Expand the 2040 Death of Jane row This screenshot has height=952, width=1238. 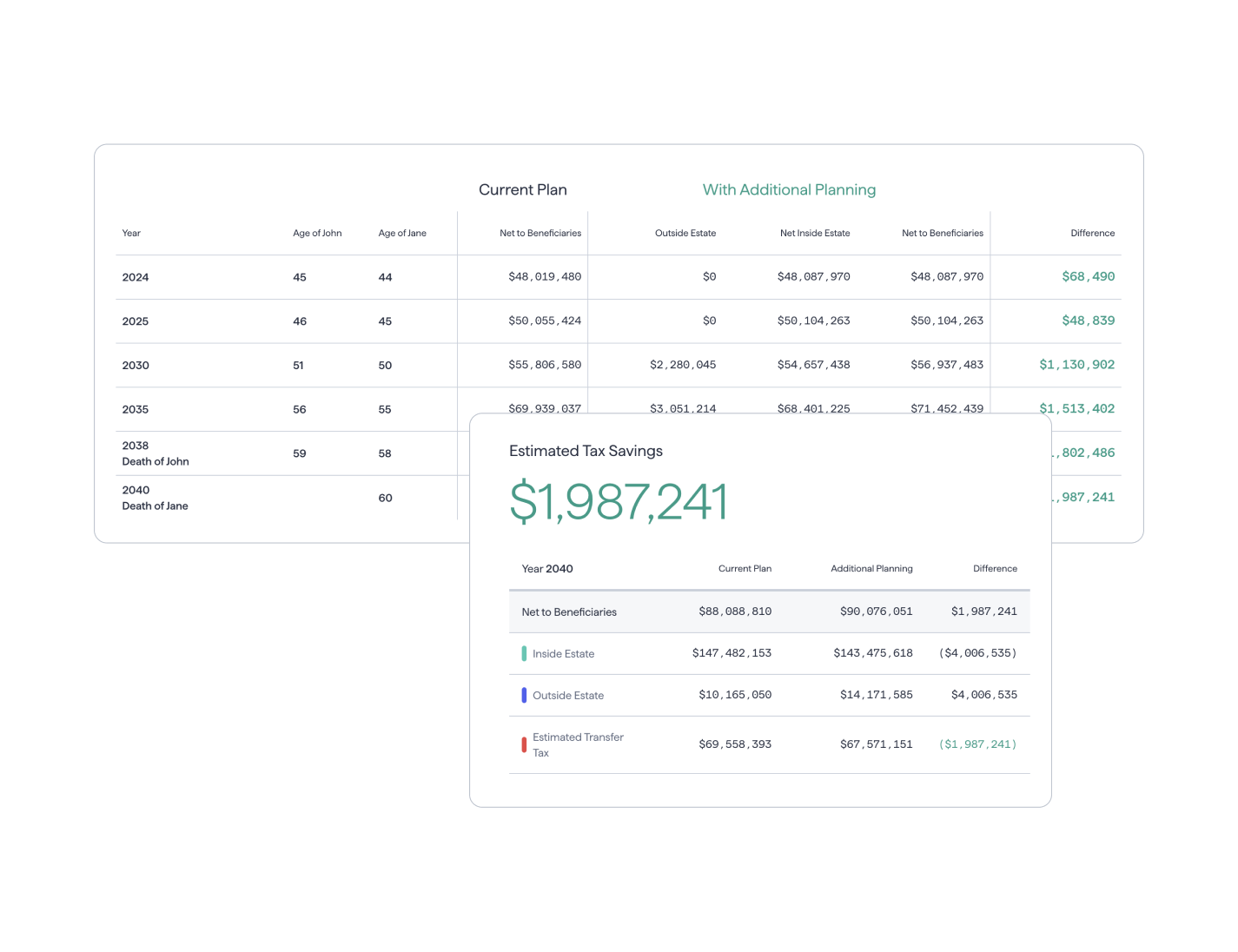click(156, 497)
